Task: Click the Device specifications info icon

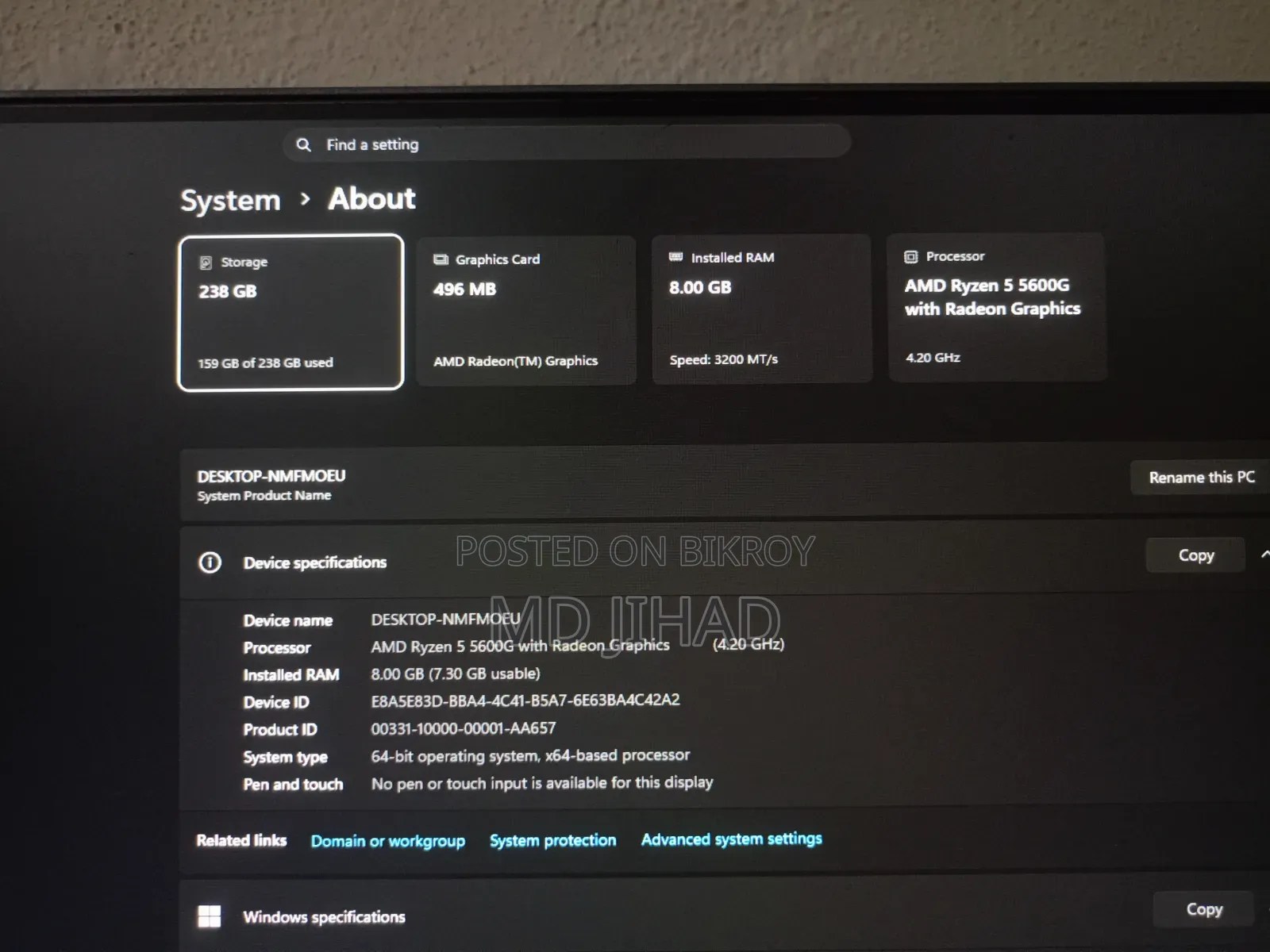Action: (x=210, y=562)
